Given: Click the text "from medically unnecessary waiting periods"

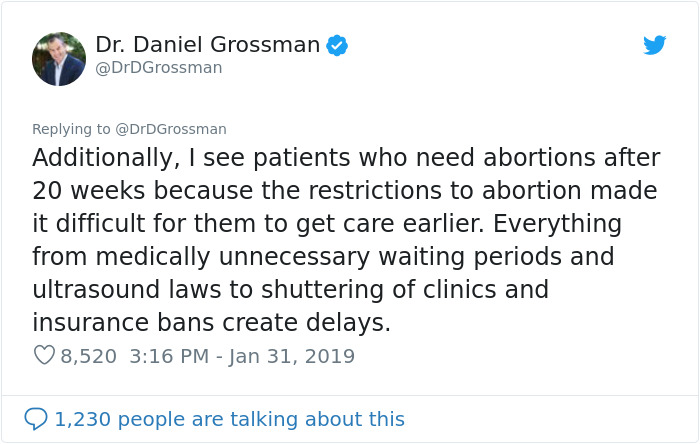Looking at the screenshot, I should tap(322, 256).
